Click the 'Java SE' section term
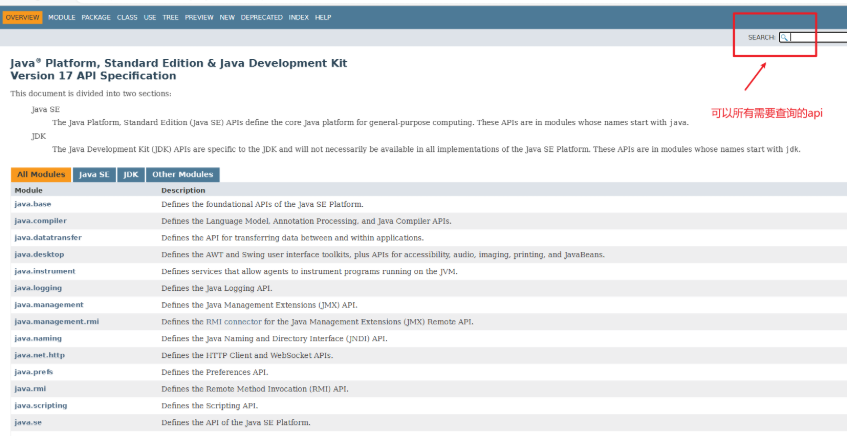Image resolution: width=847 pixels, height=436 pixels. coord(45,109)
